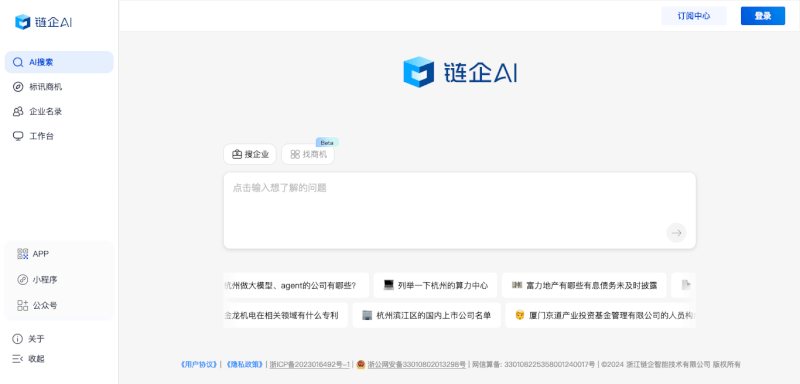Click the building icon in 杭州滨江区 suggestion
The image size is (800, 384).
tap(367, 315)
